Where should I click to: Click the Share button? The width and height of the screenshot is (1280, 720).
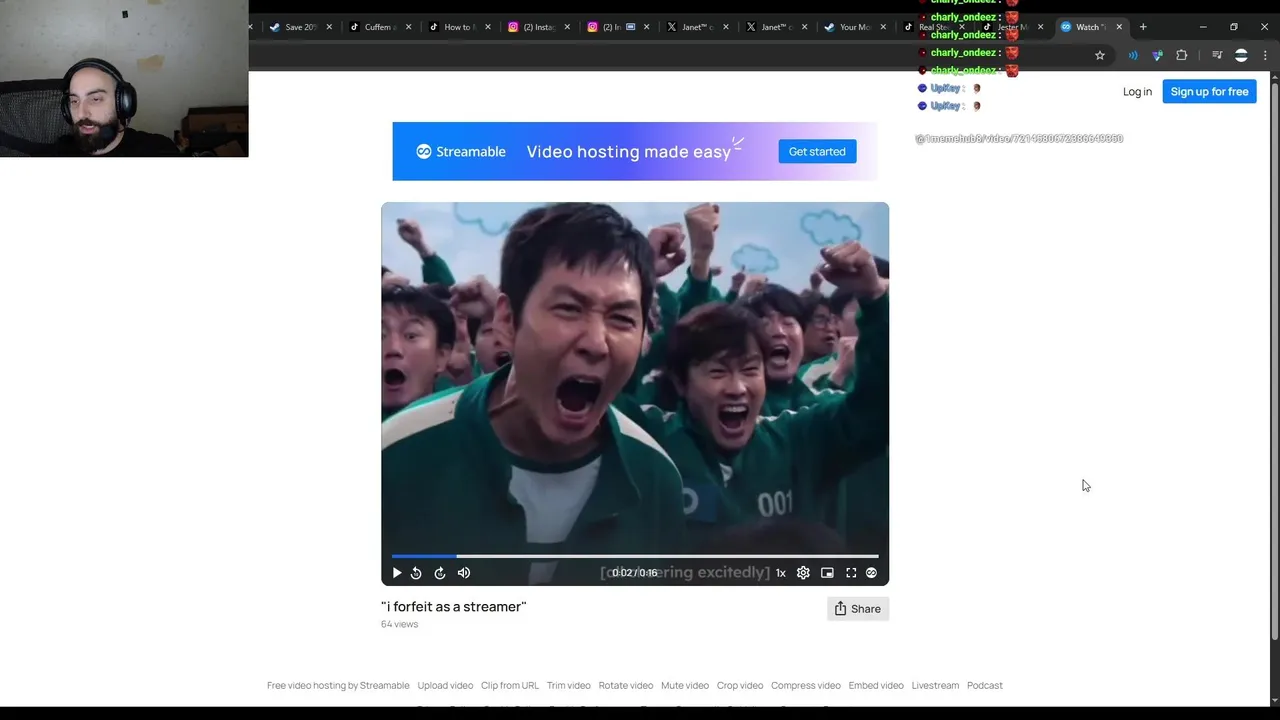[x=858, y=609]
